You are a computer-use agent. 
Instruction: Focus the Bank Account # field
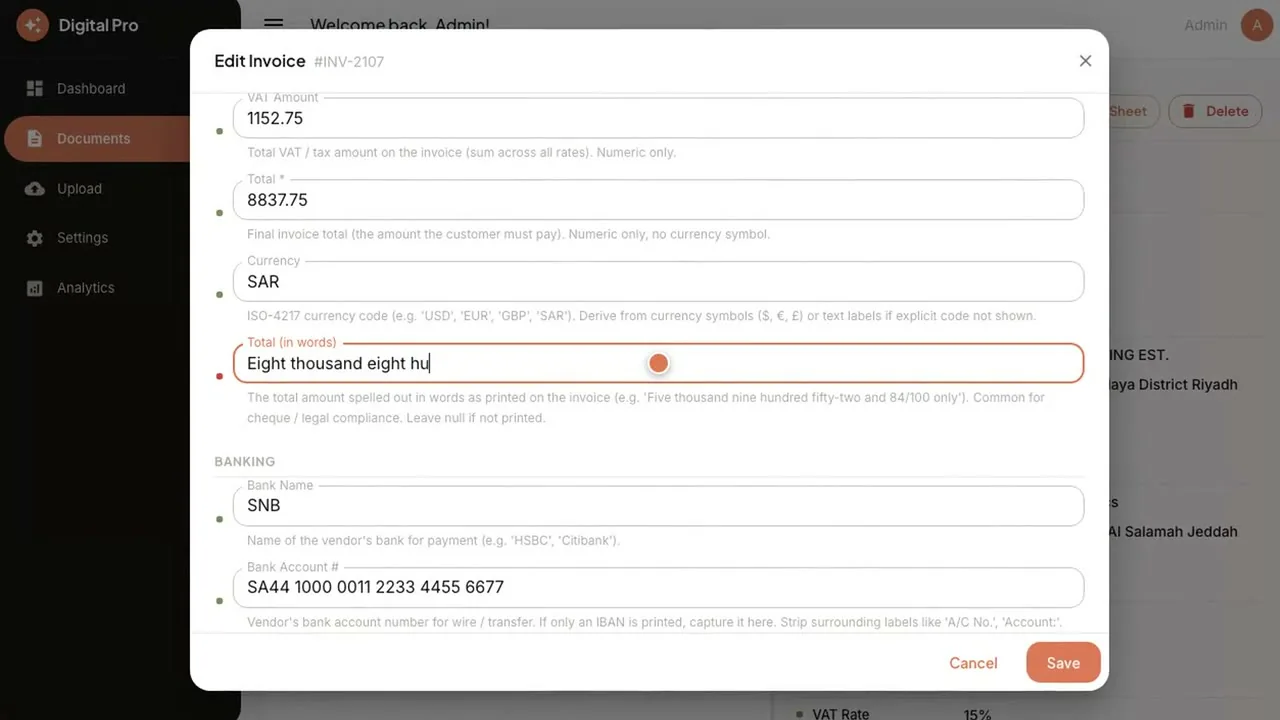[x=658, y=588]
